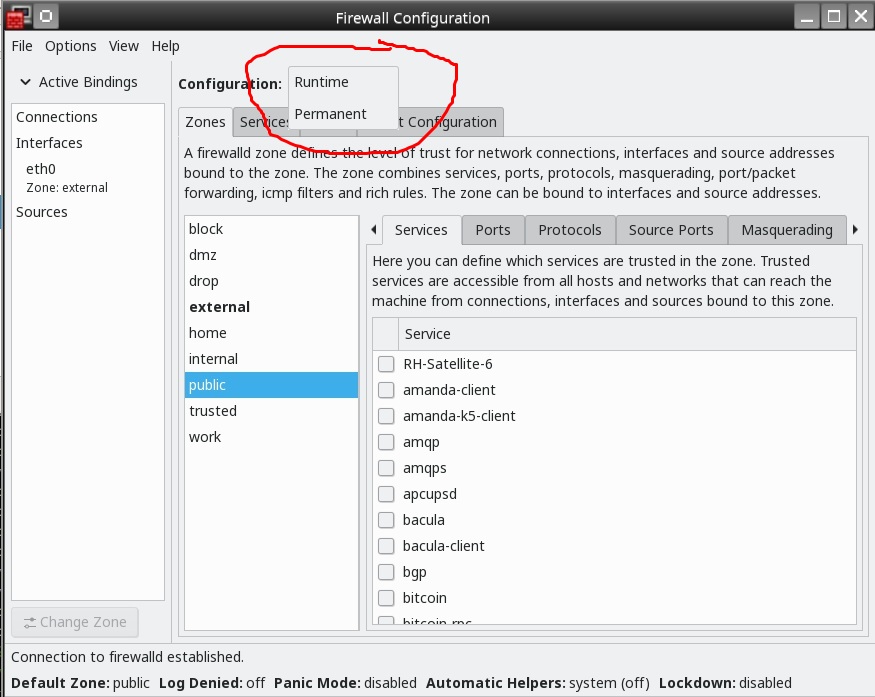Viewport: 875px width, 697px height.
Task: Select Runtime from the Configuration dropdown
Action: 321,82
